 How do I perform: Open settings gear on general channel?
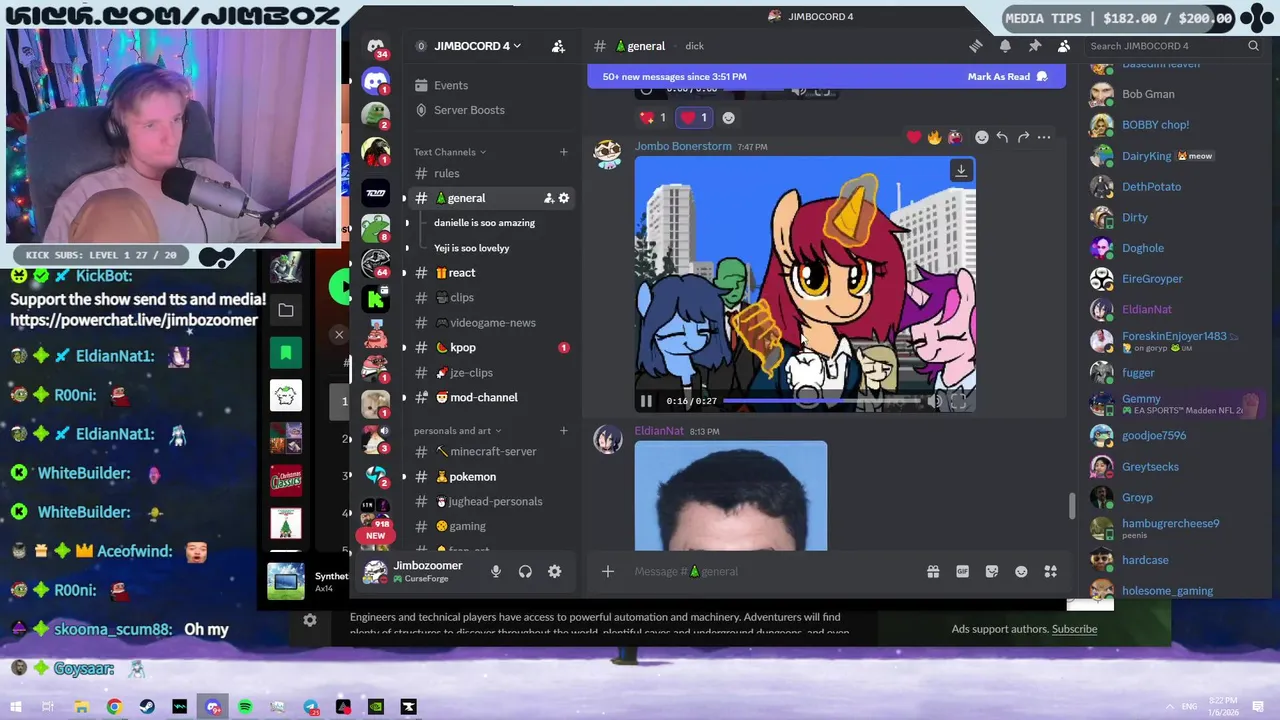[564, 198]
